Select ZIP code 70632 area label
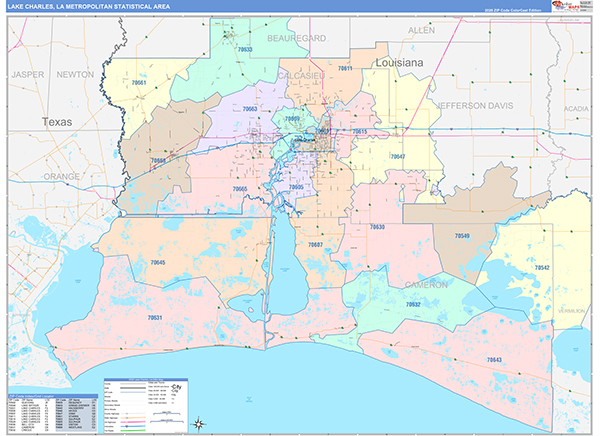The height and width of the screenshot is (436, 600). tap(411, 304)
